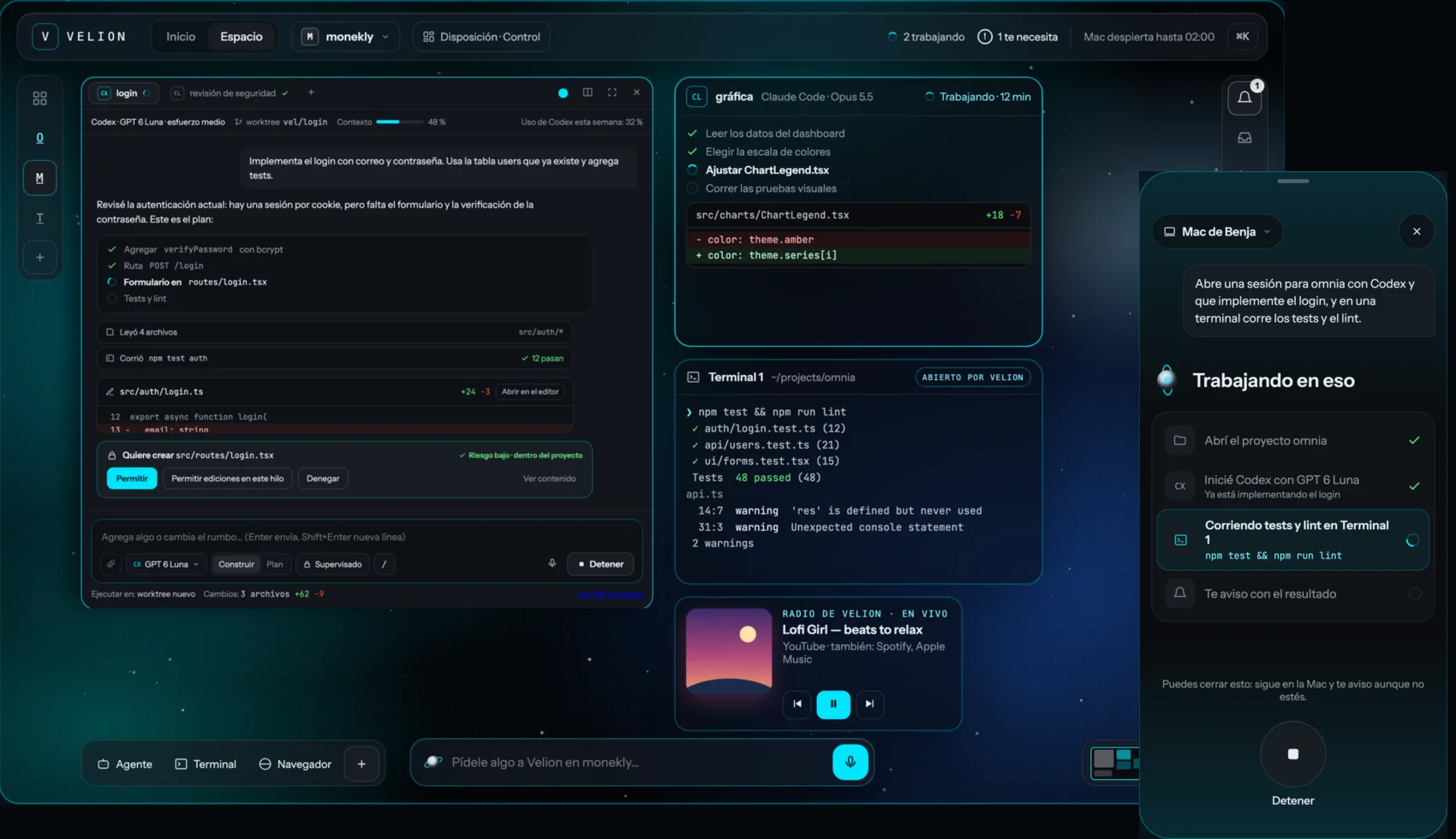The width and height of the screenshot is (1456, 839).
Task: Click split-view icon in login panel
Action: (588, 92)
